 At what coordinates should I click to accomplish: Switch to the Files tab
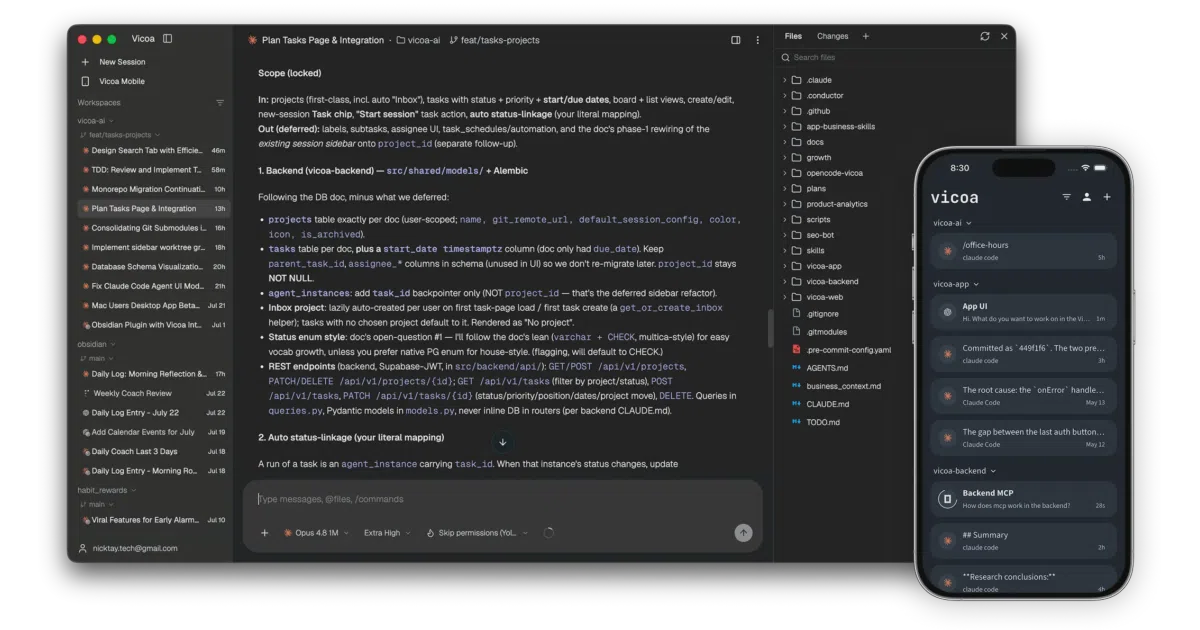(793, 36)
